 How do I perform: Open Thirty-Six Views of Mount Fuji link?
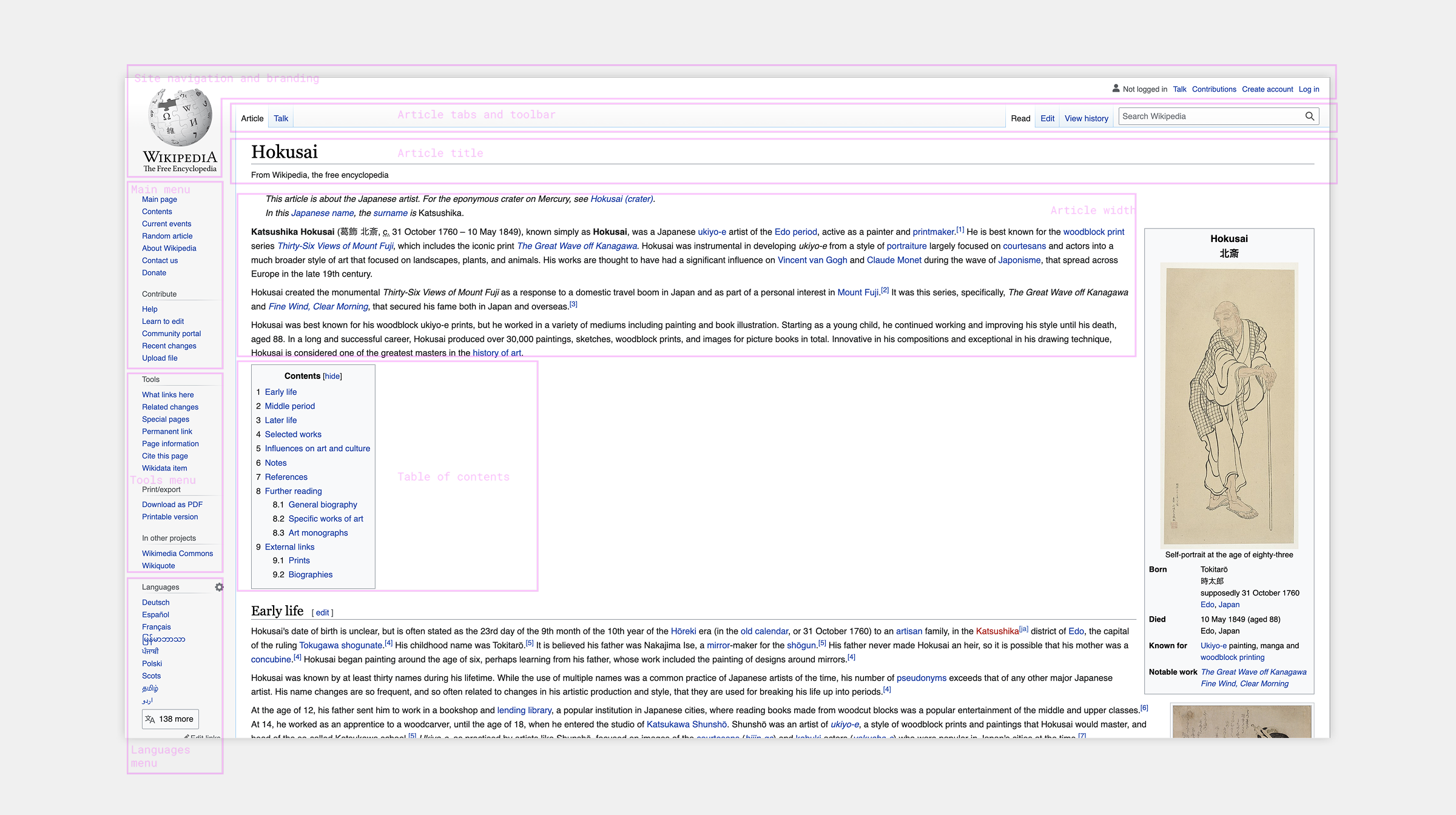tap(335, 246)
